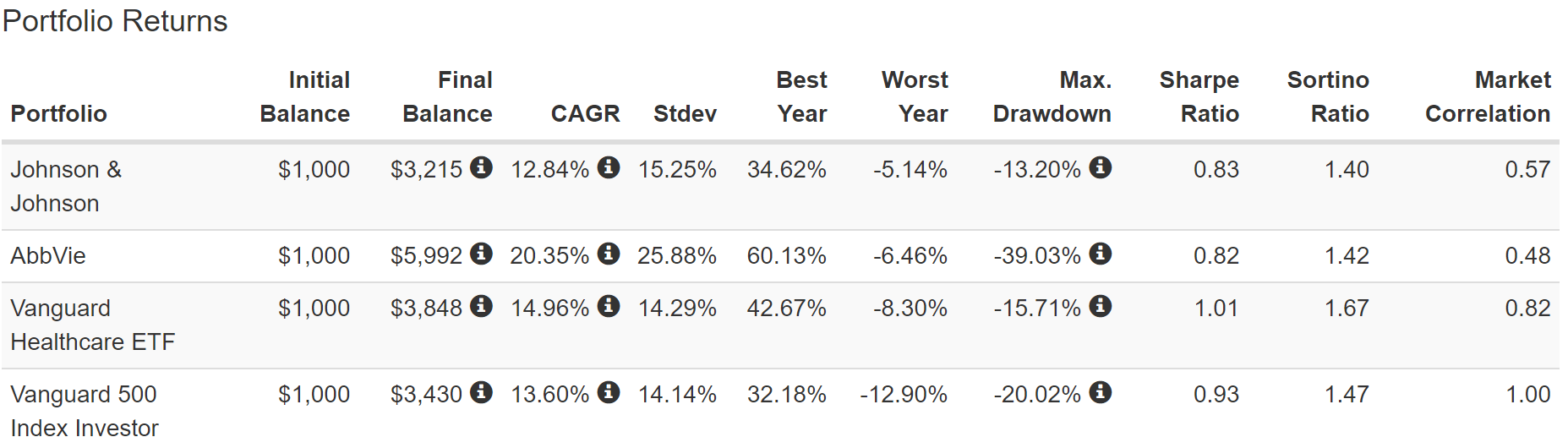Select the Stdev column header
This screenshot has height=448, width=1568.
point(685,113)
